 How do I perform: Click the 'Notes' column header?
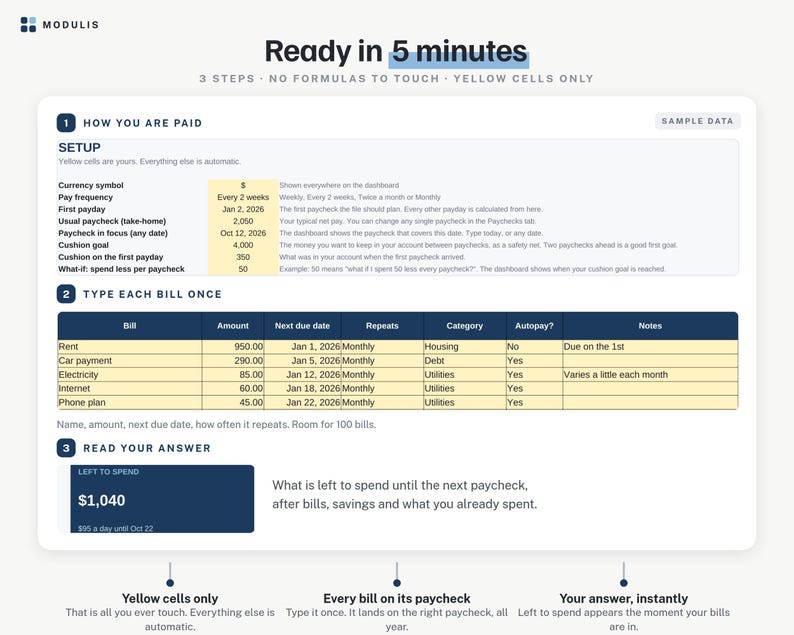(650, 326)
